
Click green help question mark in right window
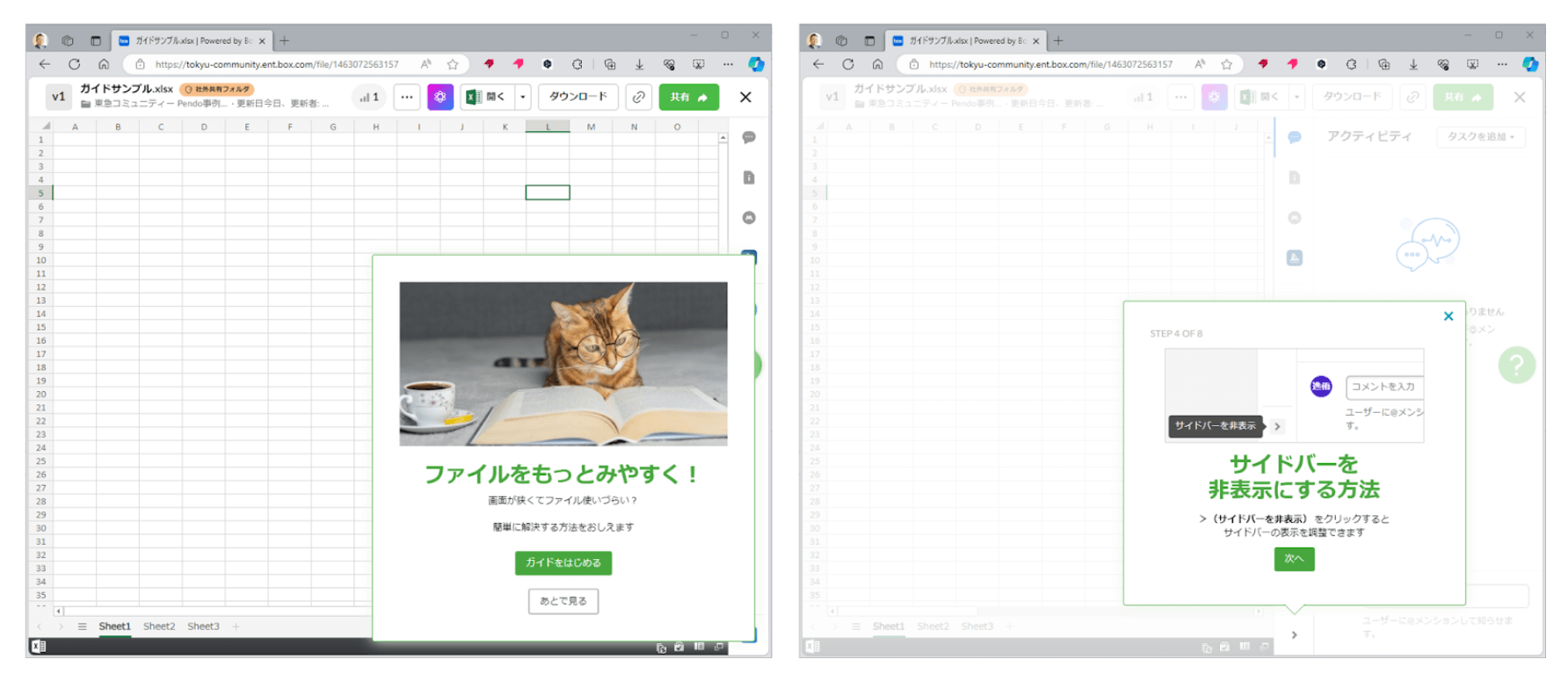point(1517,365)
